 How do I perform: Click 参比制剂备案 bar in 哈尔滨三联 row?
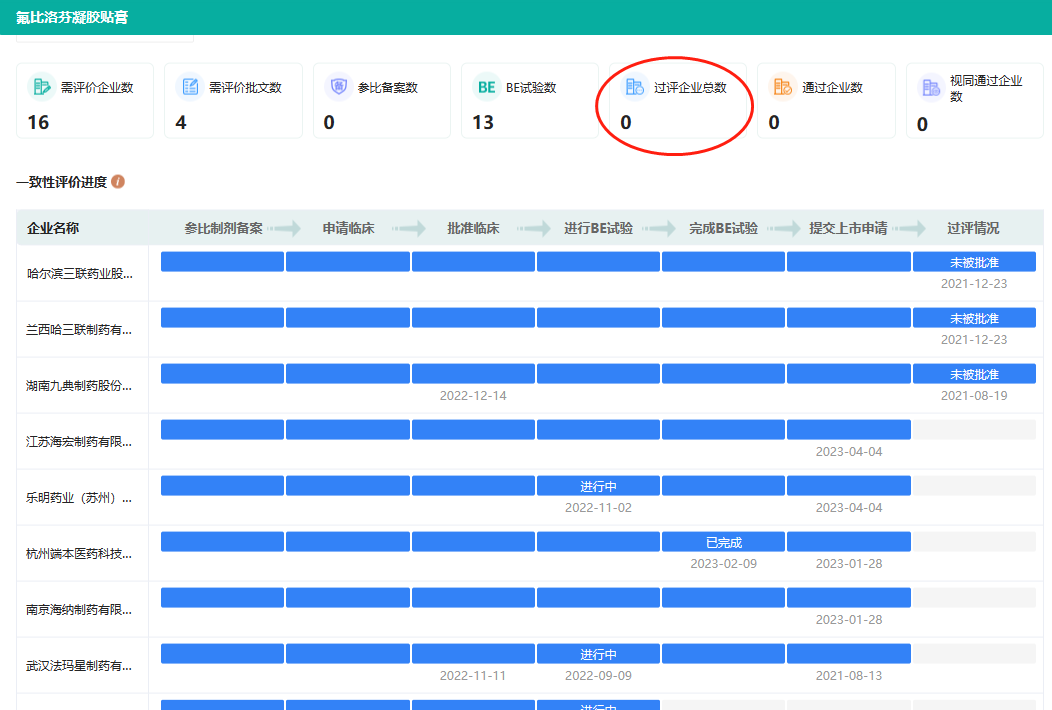pyautogui.click(x=223, y=262)
